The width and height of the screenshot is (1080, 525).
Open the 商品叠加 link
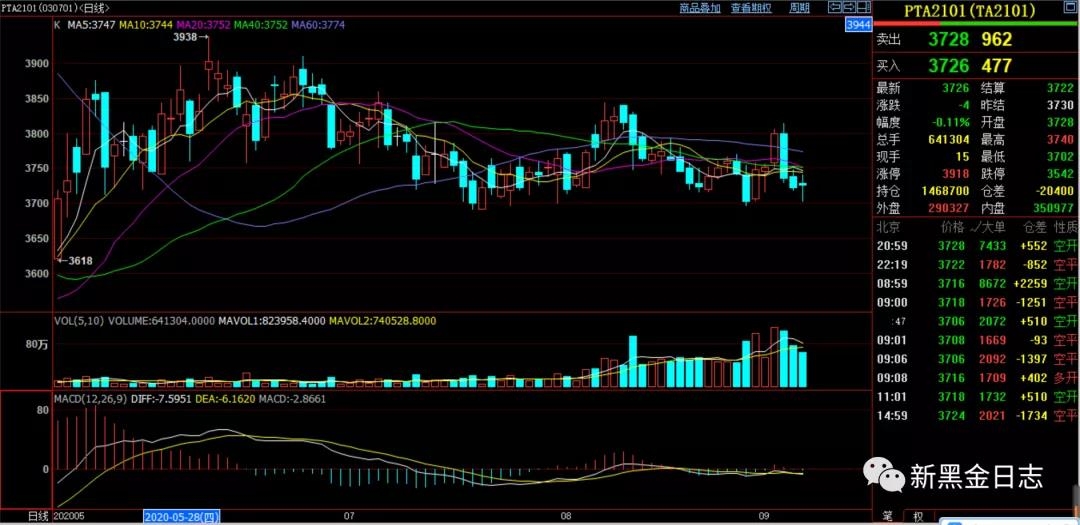point(699,8)
